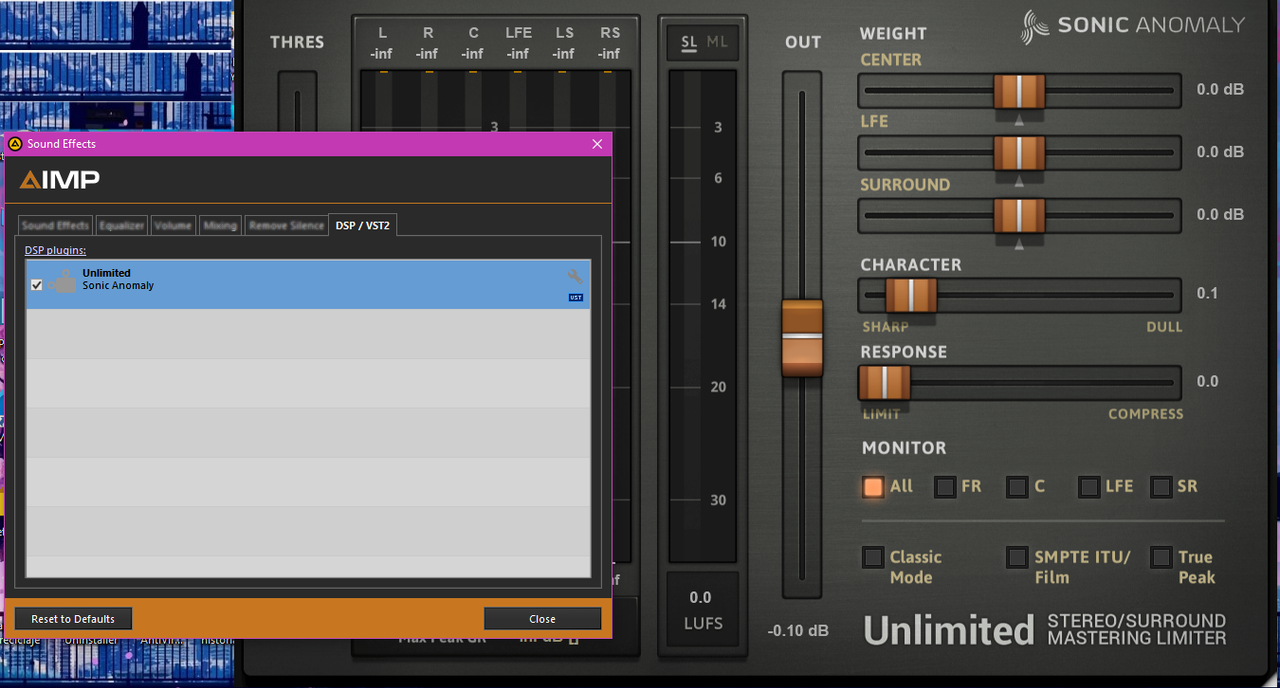This screenshot has height=688, width=1280.
Task: Click the L channel -inf peak readout
Action: click(382, 54)
